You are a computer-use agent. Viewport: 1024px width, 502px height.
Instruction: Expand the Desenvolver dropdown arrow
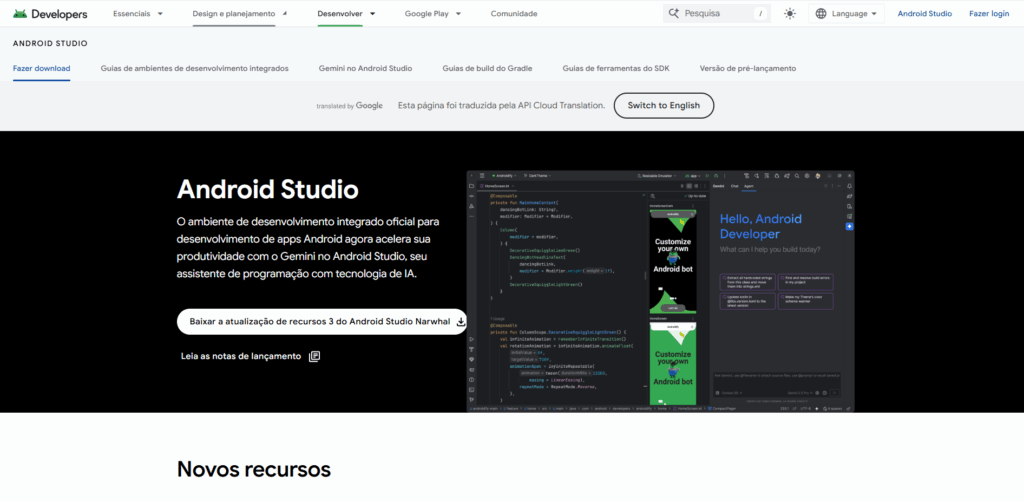(x=372, y=13)
